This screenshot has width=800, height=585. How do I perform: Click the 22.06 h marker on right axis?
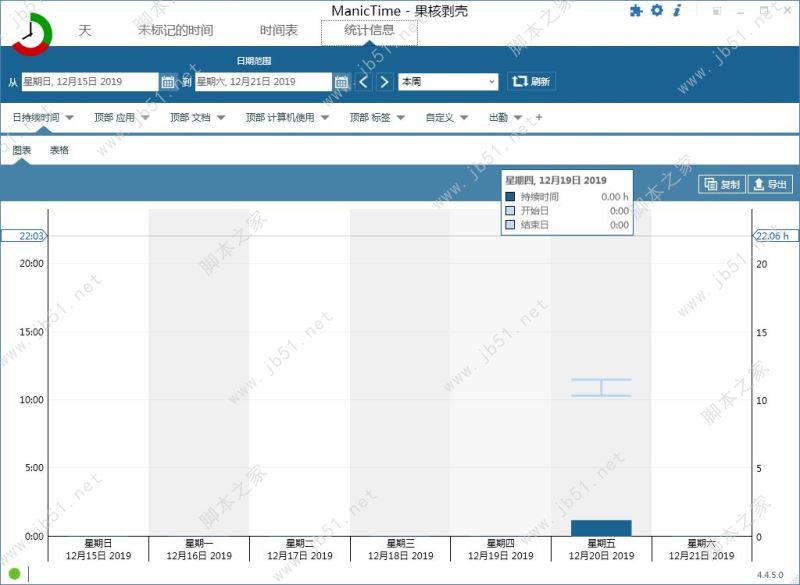tap(775, 236)
